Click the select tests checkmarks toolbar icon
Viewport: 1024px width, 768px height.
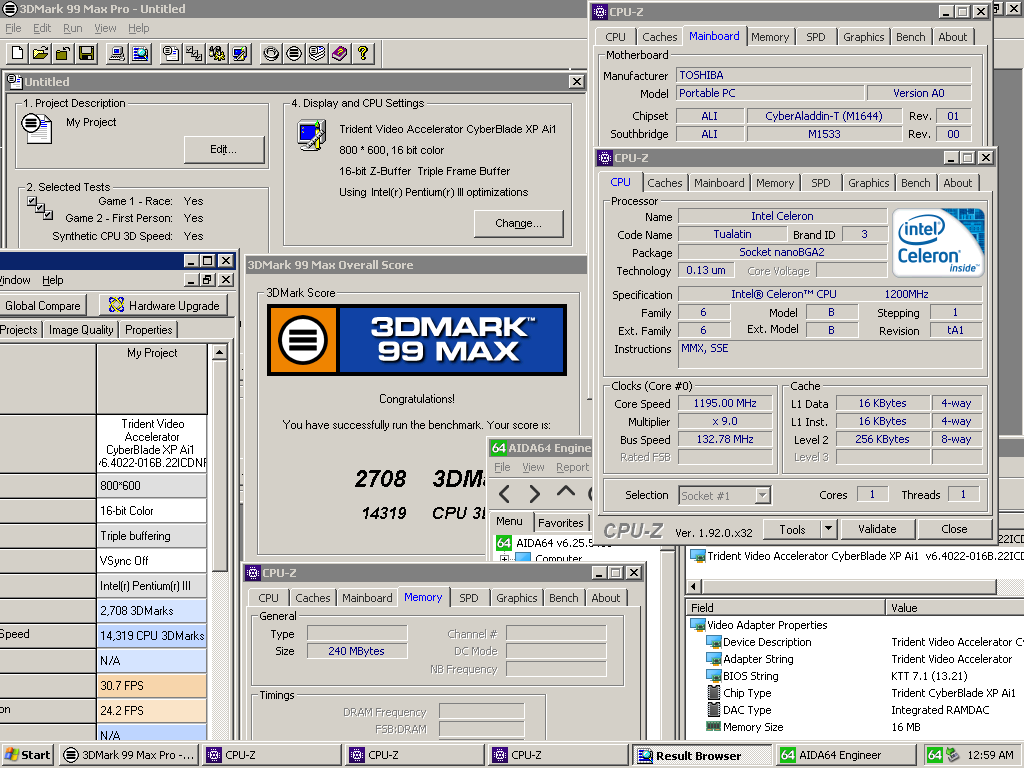[194, 54]
